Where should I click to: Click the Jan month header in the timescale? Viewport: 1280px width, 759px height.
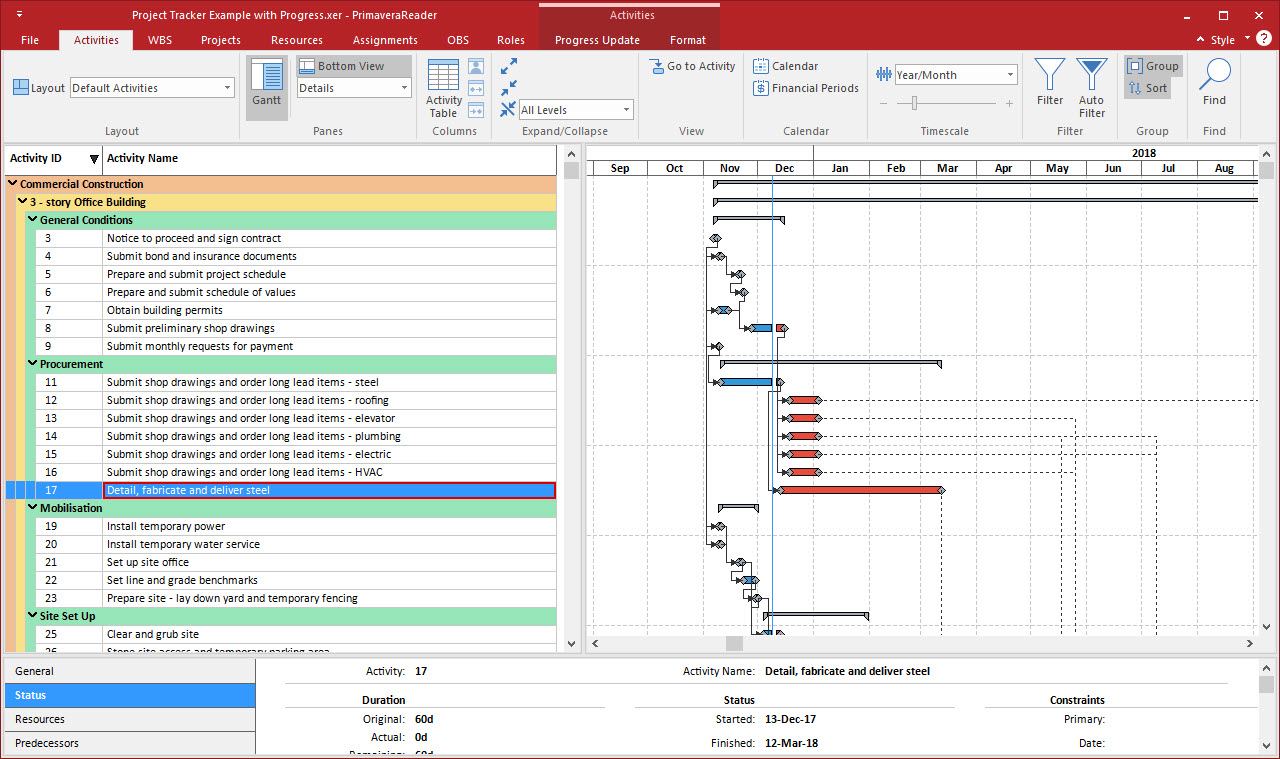pos(840,168)
